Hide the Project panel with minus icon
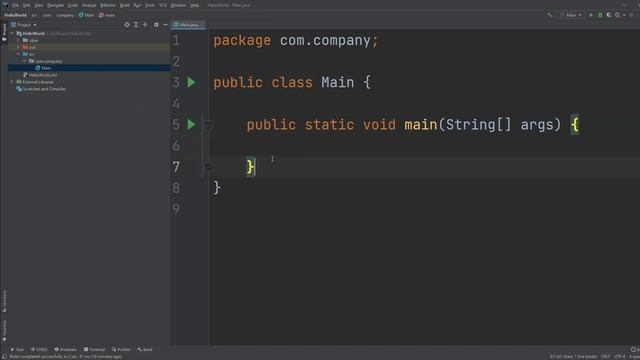This screenshot has height=360, width=640. 165,25
